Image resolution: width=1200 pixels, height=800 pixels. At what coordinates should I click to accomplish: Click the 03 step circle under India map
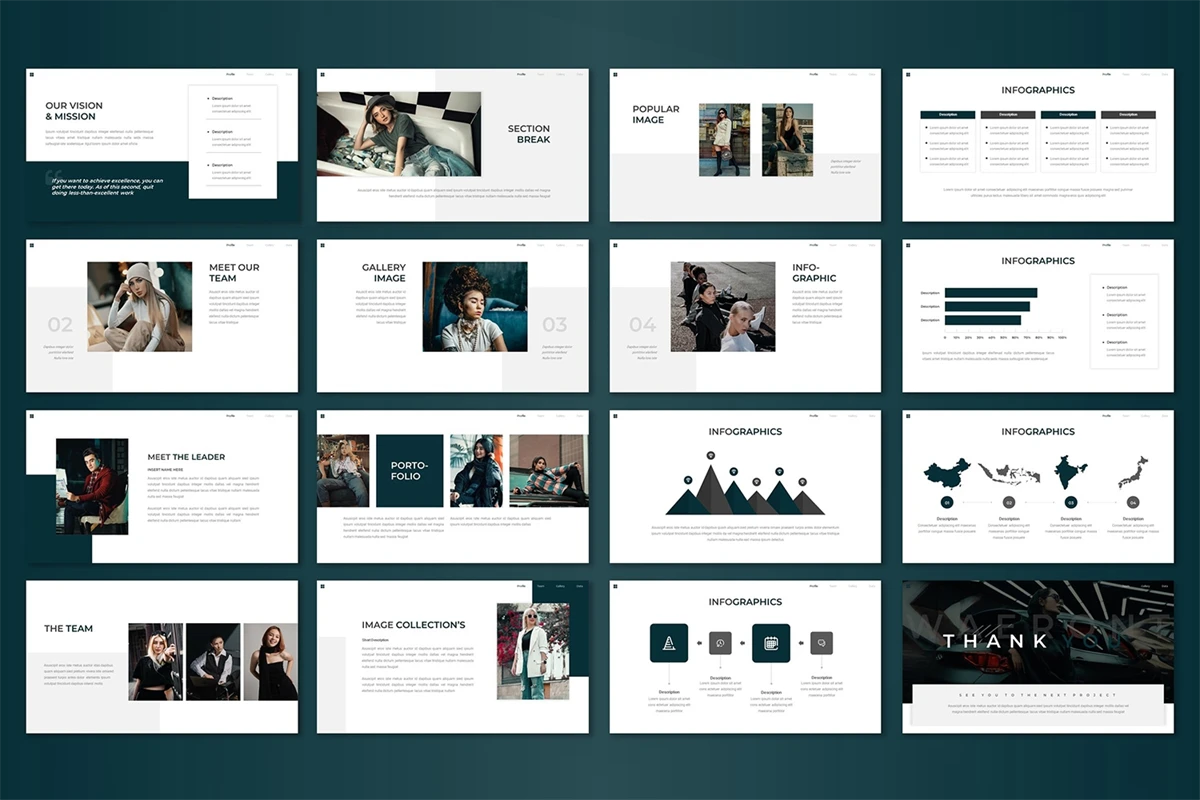click(x=1071, y=503)
